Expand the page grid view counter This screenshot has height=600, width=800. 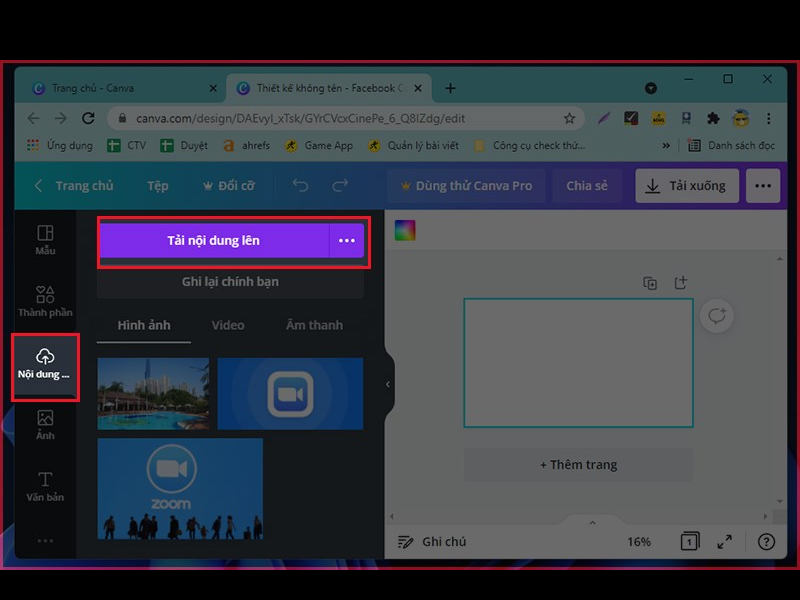[690, 542]
